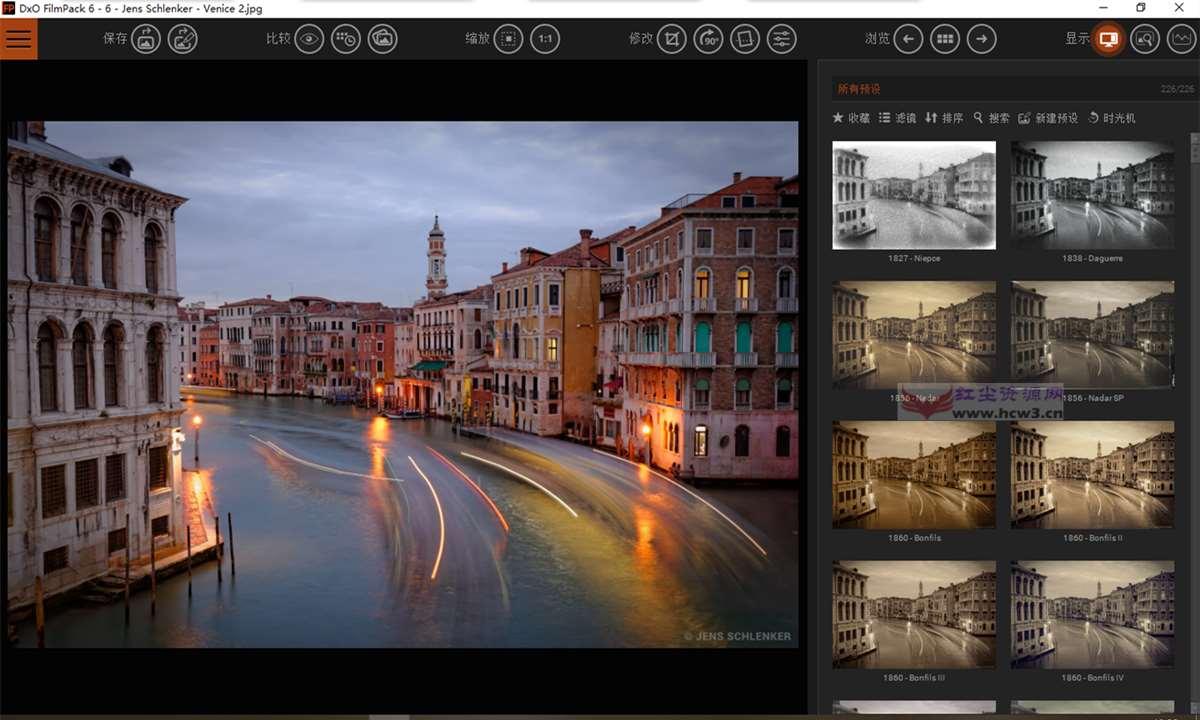
Task: Click the save-as export icon
Action: click(x=182, y=39)
